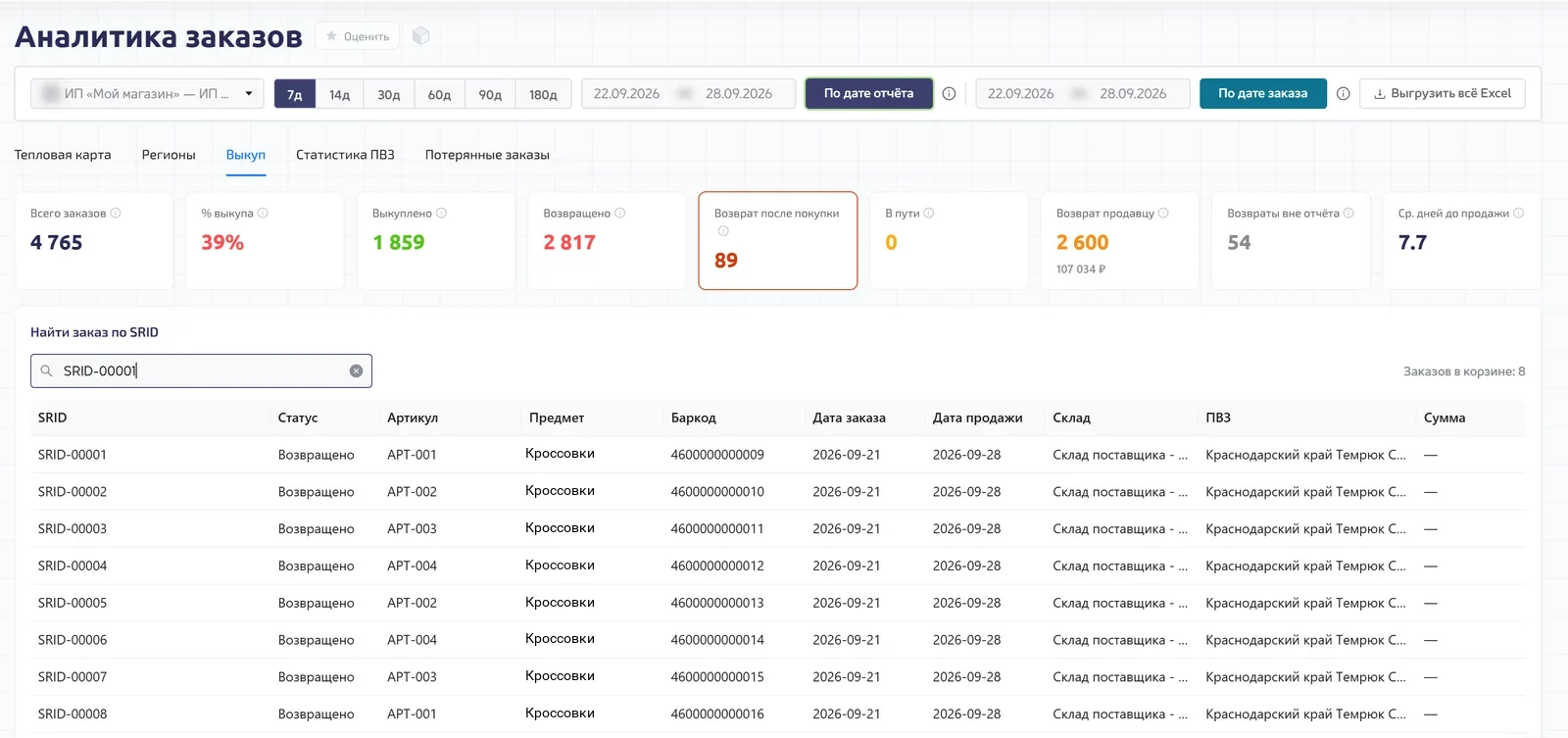1568x738 pixels.
Task: Click info icon on % выкупа card
Action: [x=263, y=213]
